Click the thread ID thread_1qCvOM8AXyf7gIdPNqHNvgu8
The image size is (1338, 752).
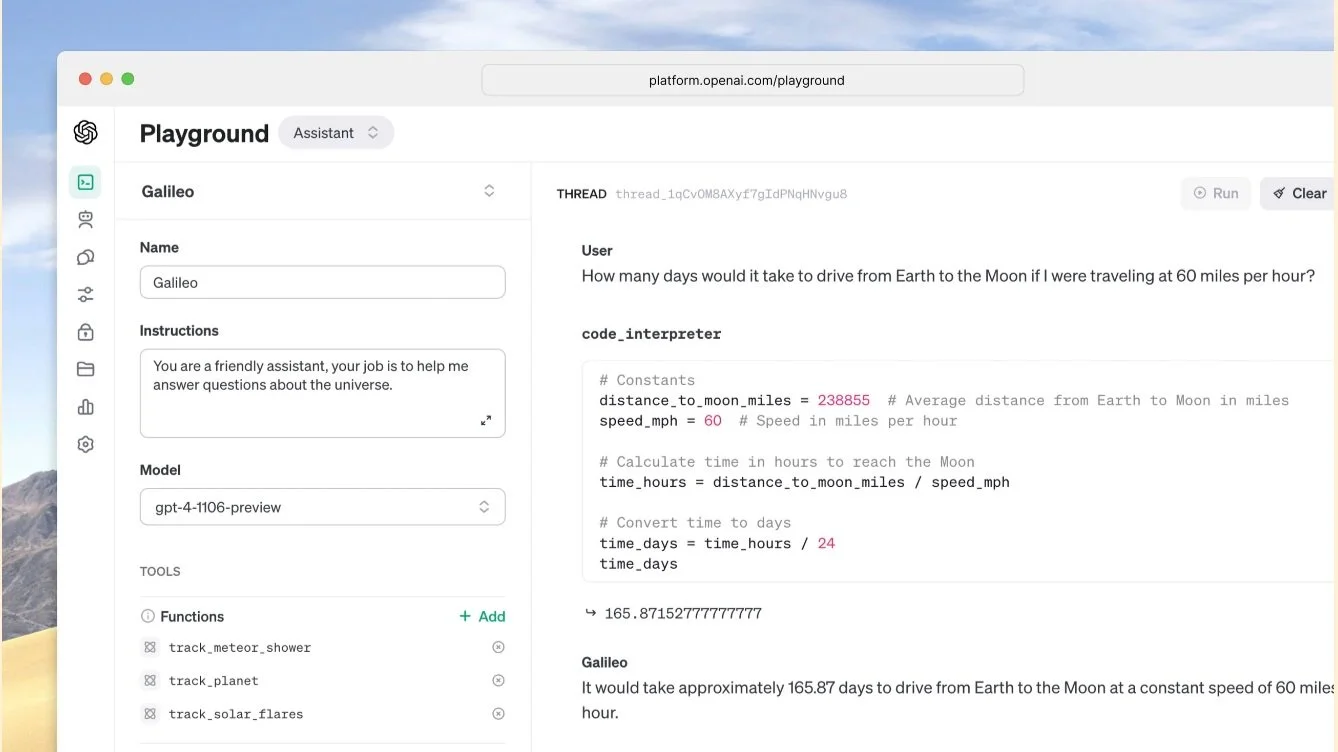coord(731,194)
